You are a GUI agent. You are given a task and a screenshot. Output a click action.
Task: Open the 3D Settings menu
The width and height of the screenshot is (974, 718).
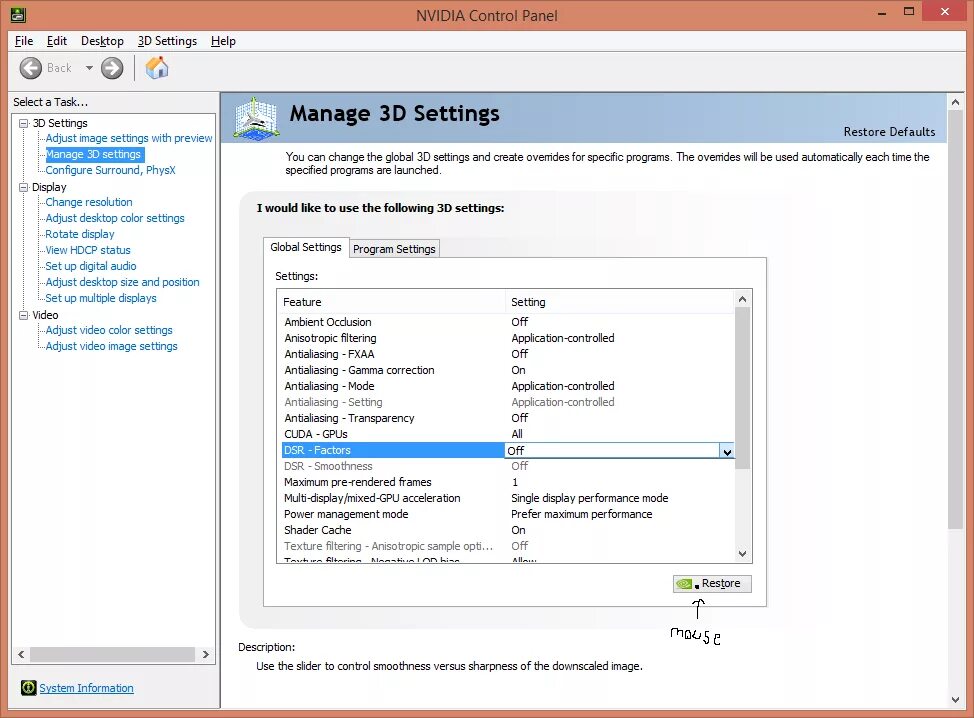point(167,41)
